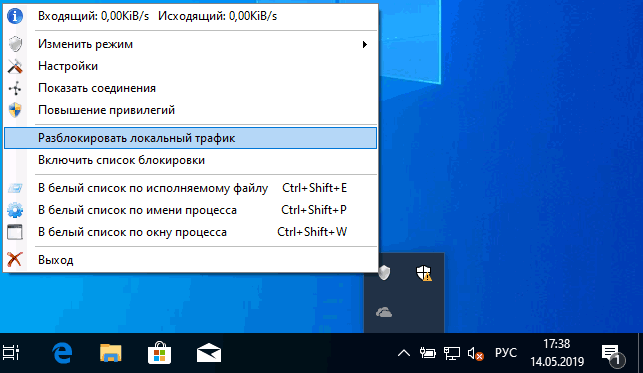The width and height of the screenshot is (643, 373).
Task: Click the red X icon next to Выход
Action: point(15,259)
